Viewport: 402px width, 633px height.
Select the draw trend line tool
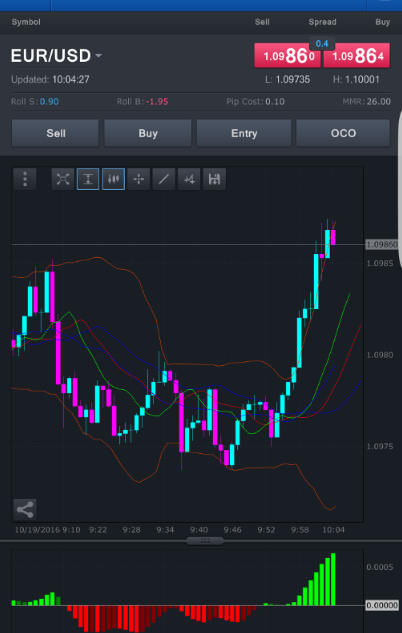pos(163,179)
